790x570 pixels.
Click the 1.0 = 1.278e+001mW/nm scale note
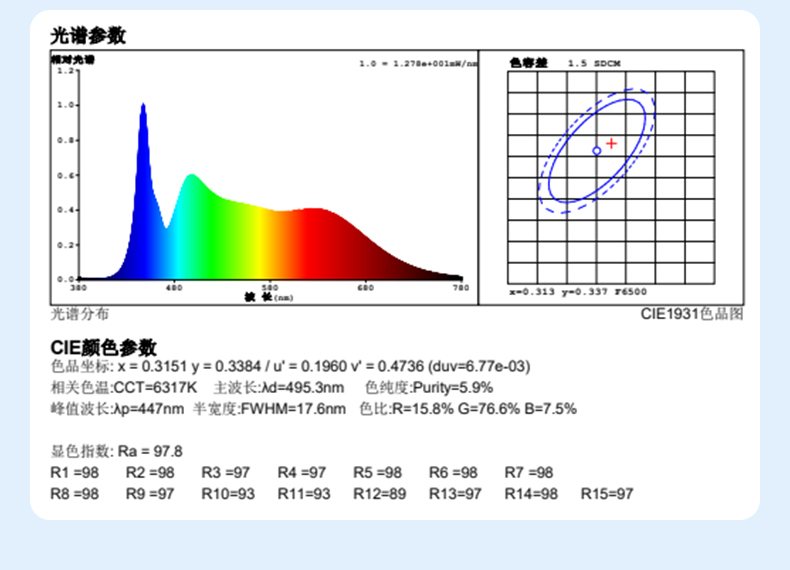click(417, 64)
